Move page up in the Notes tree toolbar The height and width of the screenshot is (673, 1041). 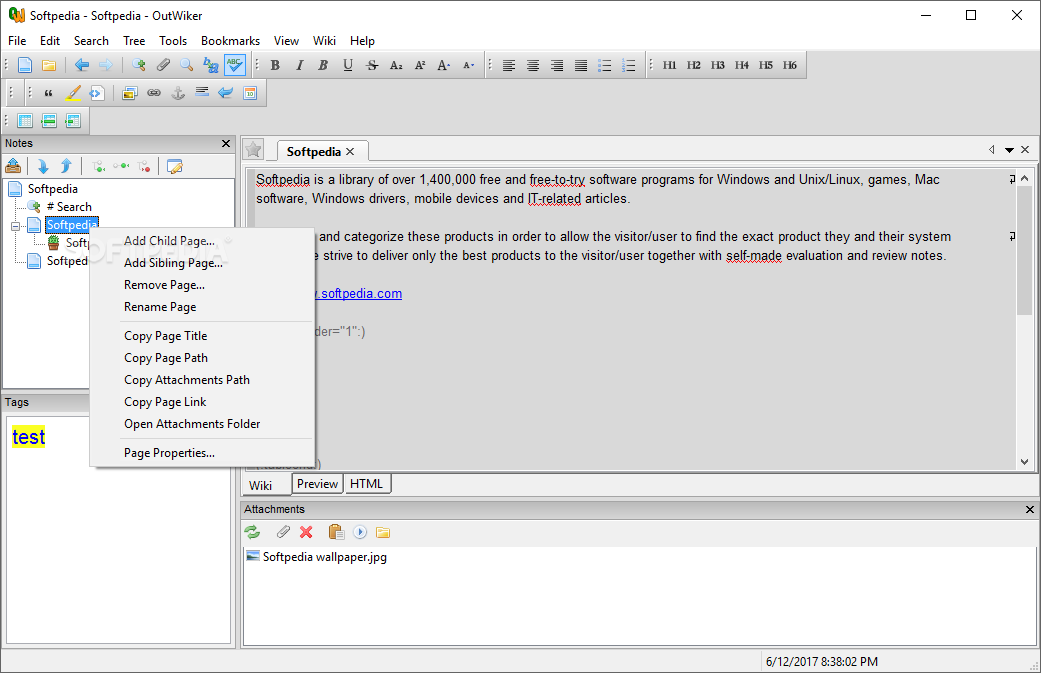point(66,166)
